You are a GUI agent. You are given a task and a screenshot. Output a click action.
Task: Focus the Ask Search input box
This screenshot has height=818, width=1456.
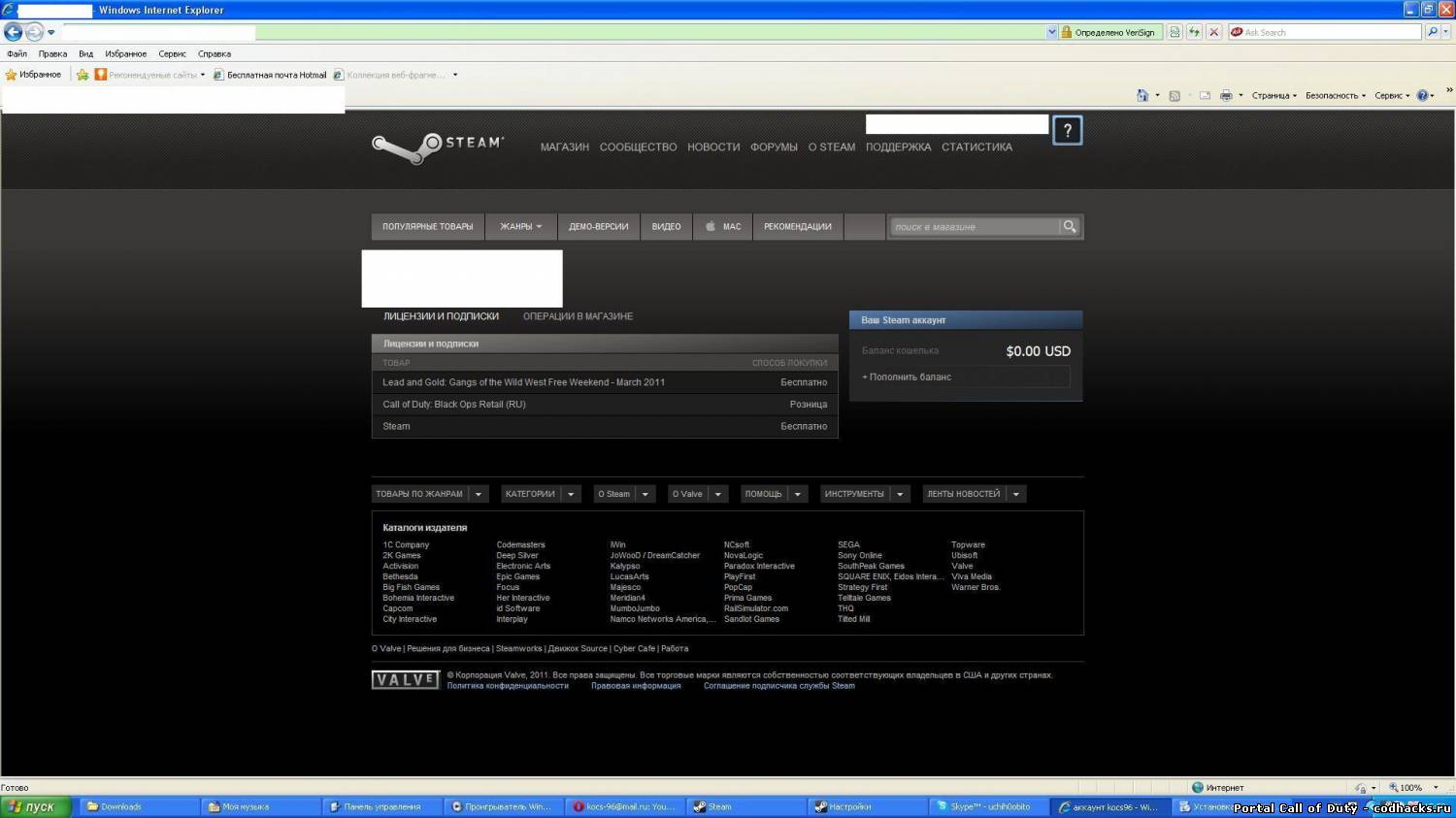pyautogui.click(x=1325, y=32)
